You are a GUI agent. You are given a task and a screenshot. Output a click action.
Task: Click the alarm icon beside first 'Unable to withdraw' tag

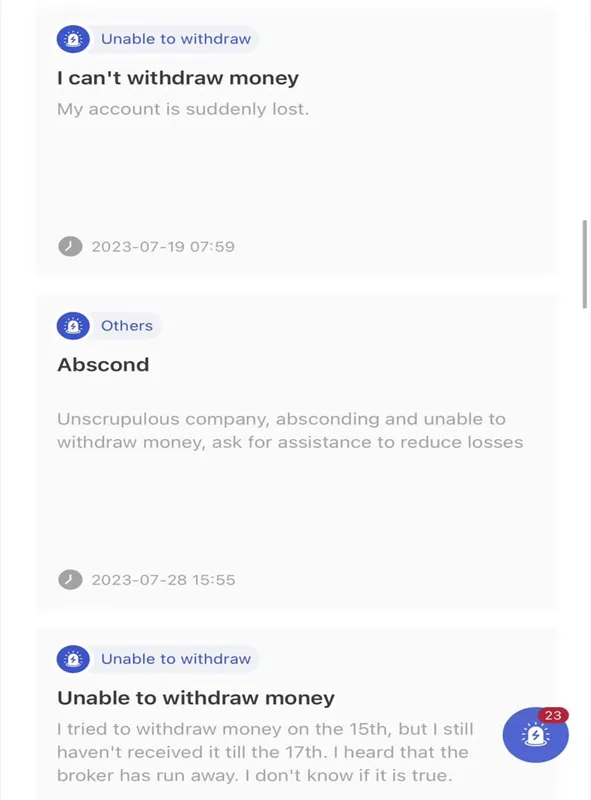73,39
